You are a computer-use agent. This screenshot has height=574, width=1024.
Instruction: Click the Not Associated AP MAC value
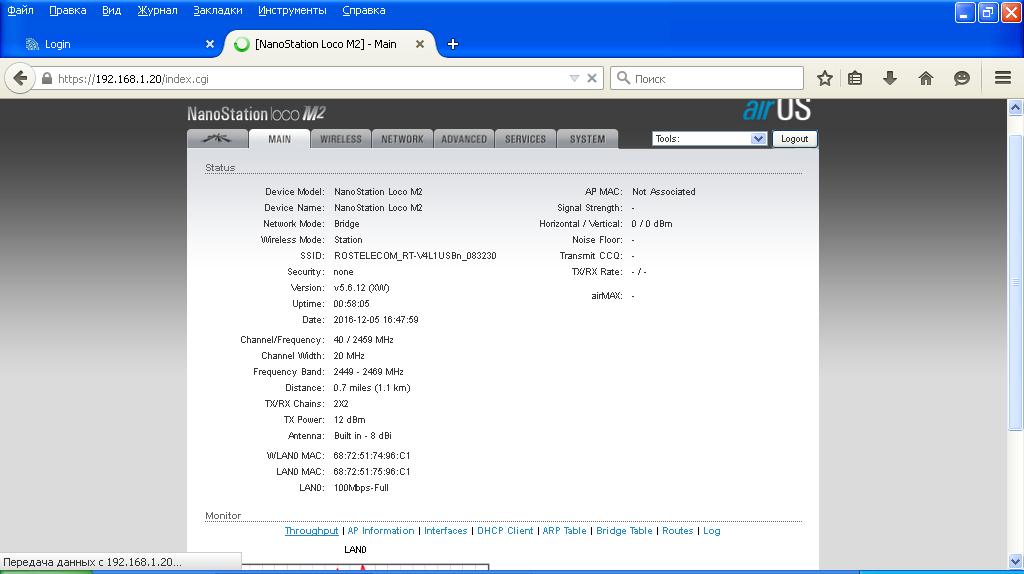point(664,192)
